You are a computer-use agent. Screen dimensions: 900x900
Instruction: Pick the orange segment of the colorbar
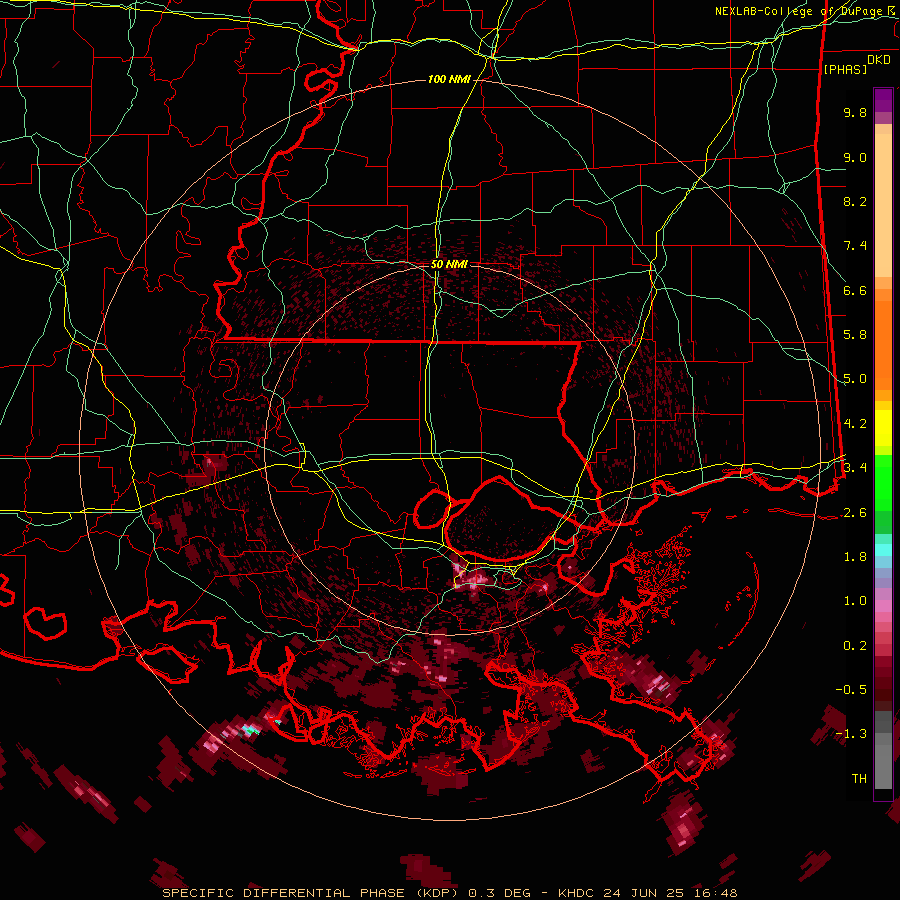click(x=883, y=346)
